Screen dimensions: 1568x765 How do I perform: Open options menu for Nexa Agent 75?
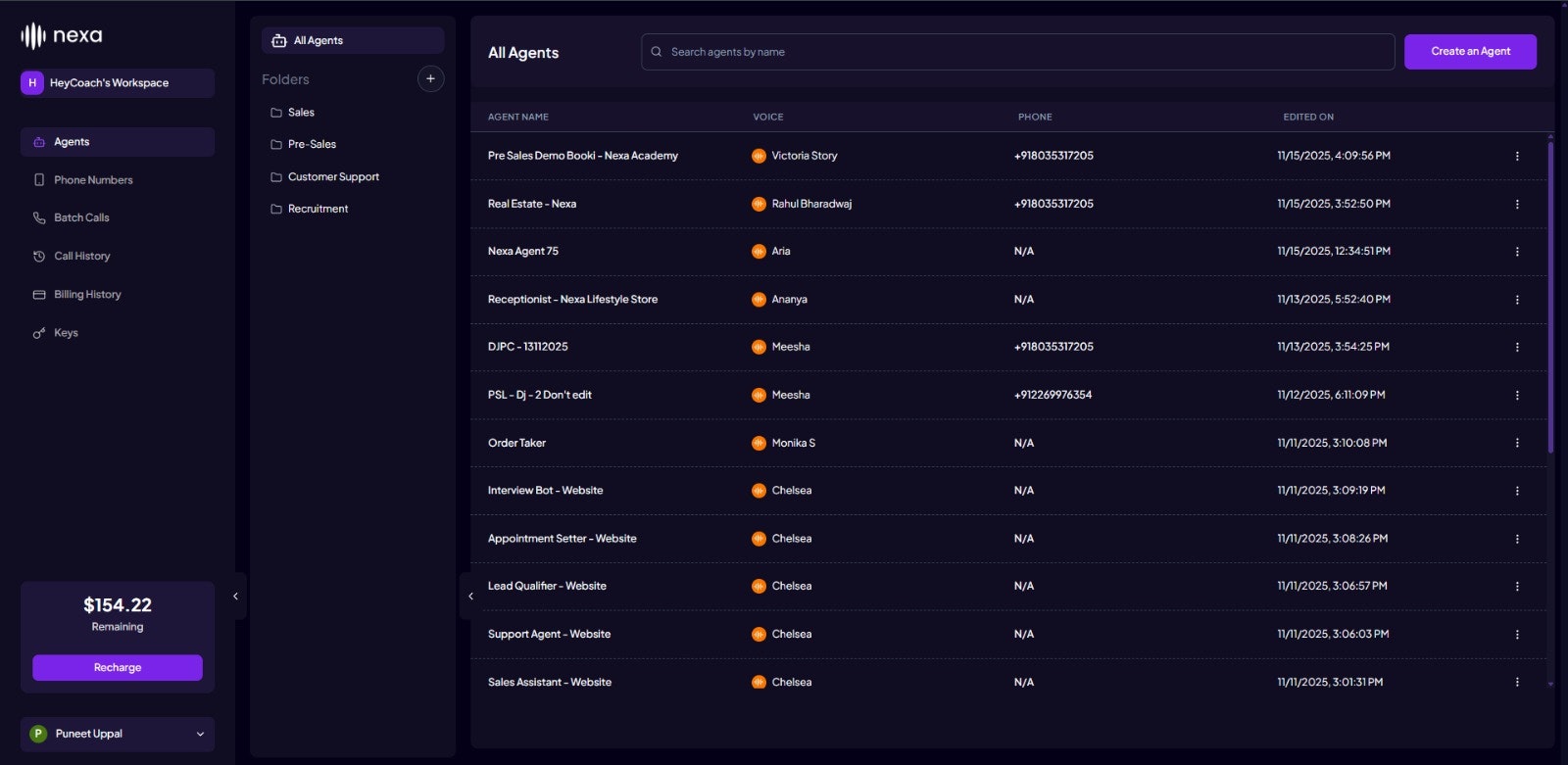tap(1517, 252)
